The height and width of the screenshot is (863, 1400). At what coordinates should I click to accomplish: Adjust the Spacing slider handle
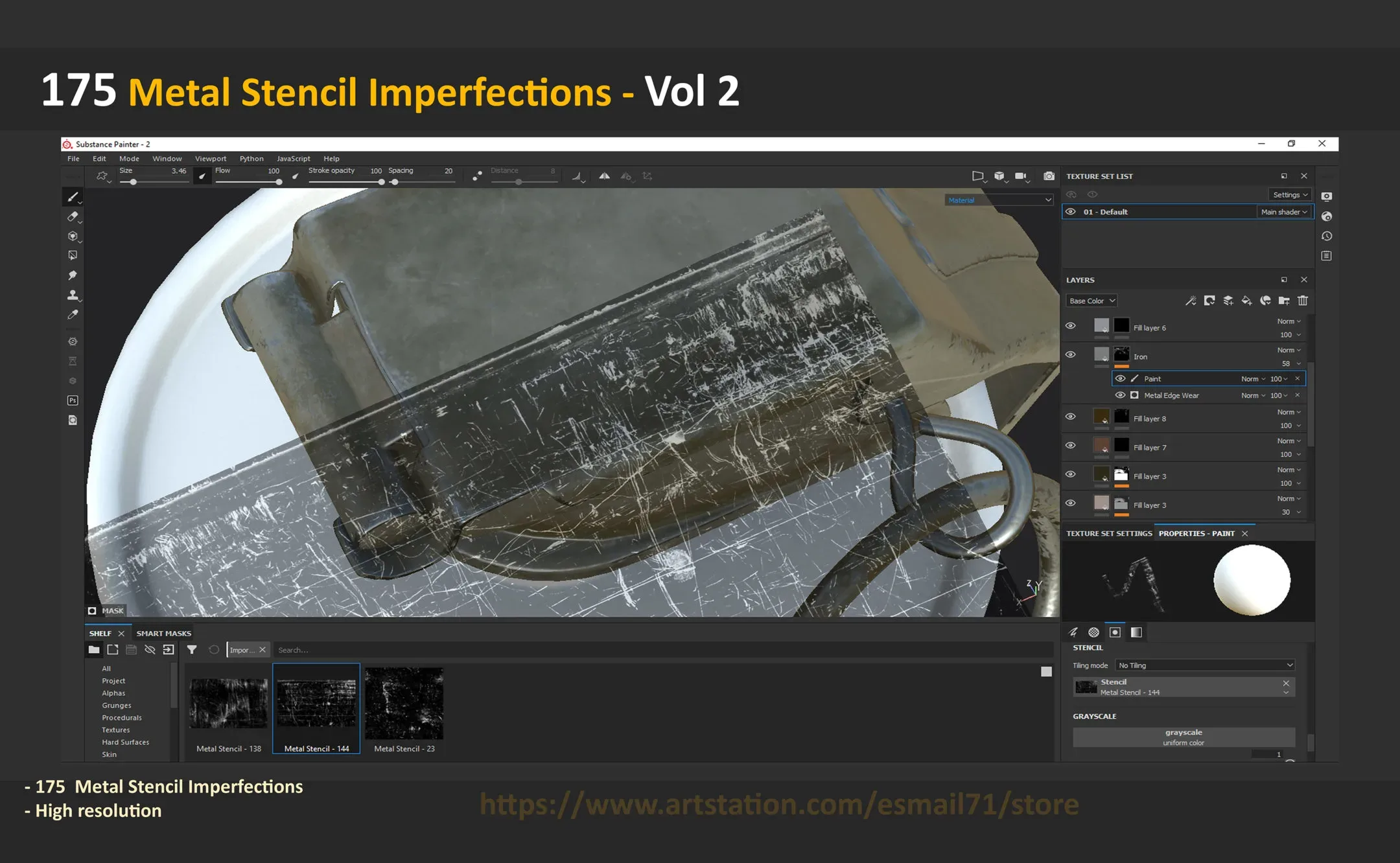click(395, 182)
